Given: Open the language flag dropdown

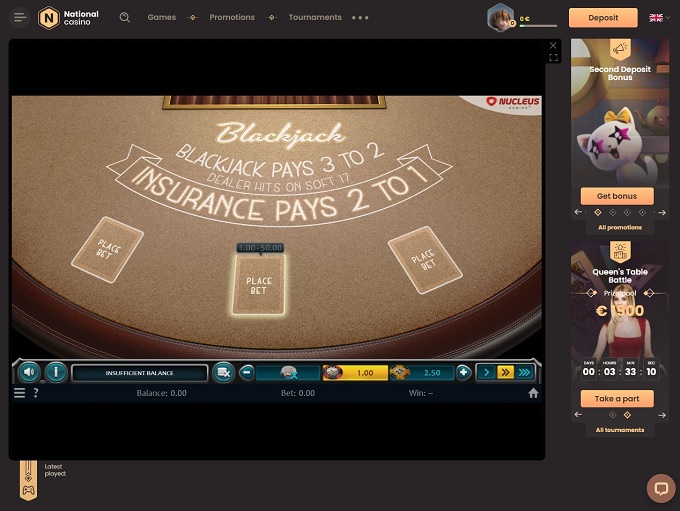Looking at the screenshot, I should (x=656, y=17).
